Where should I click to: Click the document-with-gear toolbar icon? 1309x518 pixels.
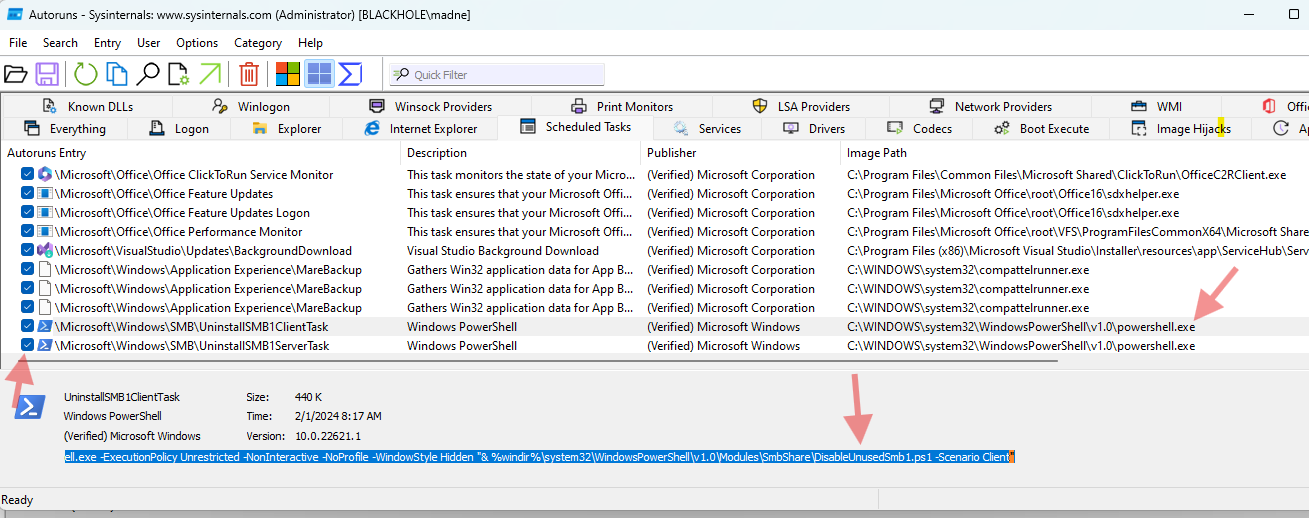tap(179, 74)
